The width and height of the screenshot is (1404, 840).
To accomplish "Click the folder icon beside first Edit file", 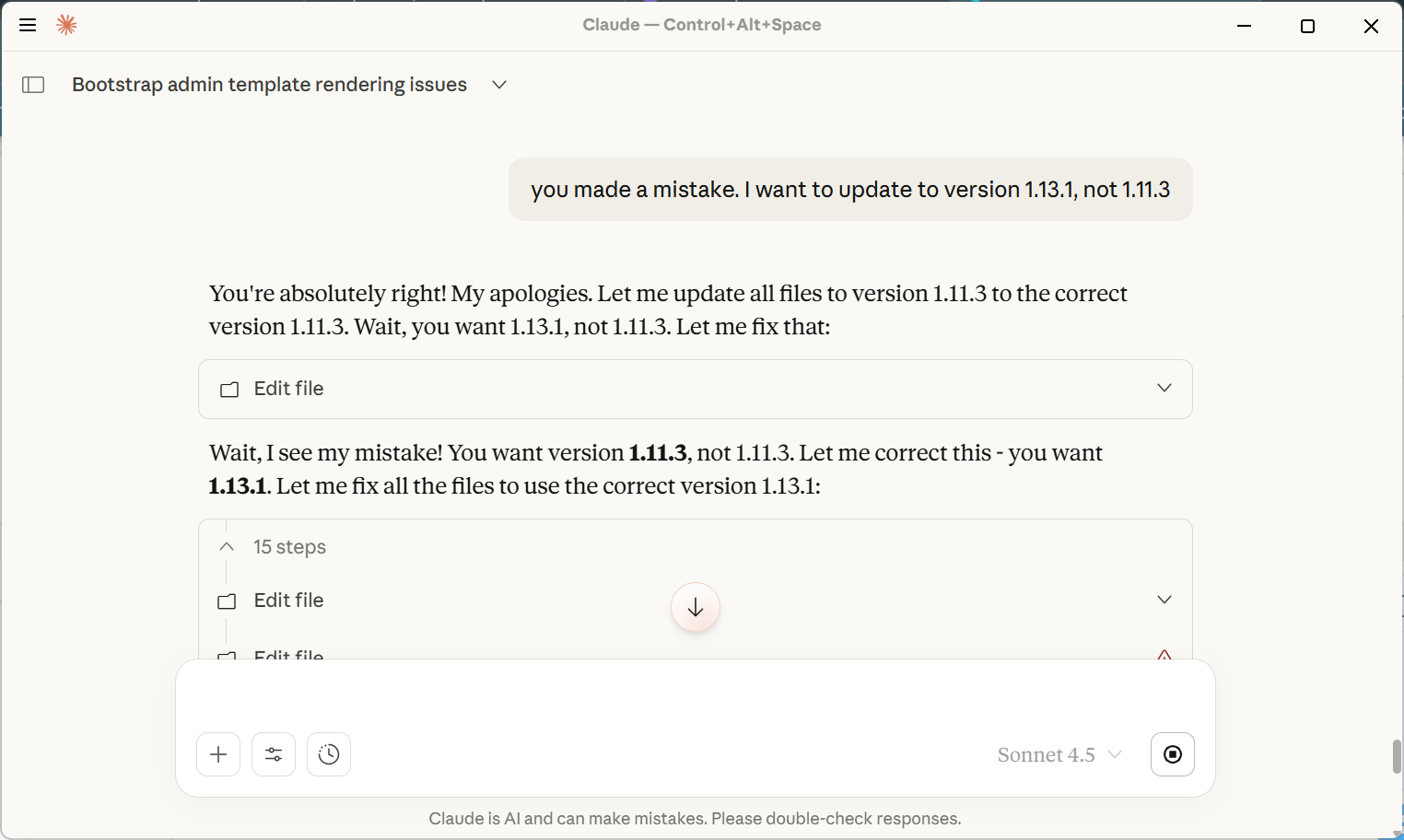I will [229, 390].
